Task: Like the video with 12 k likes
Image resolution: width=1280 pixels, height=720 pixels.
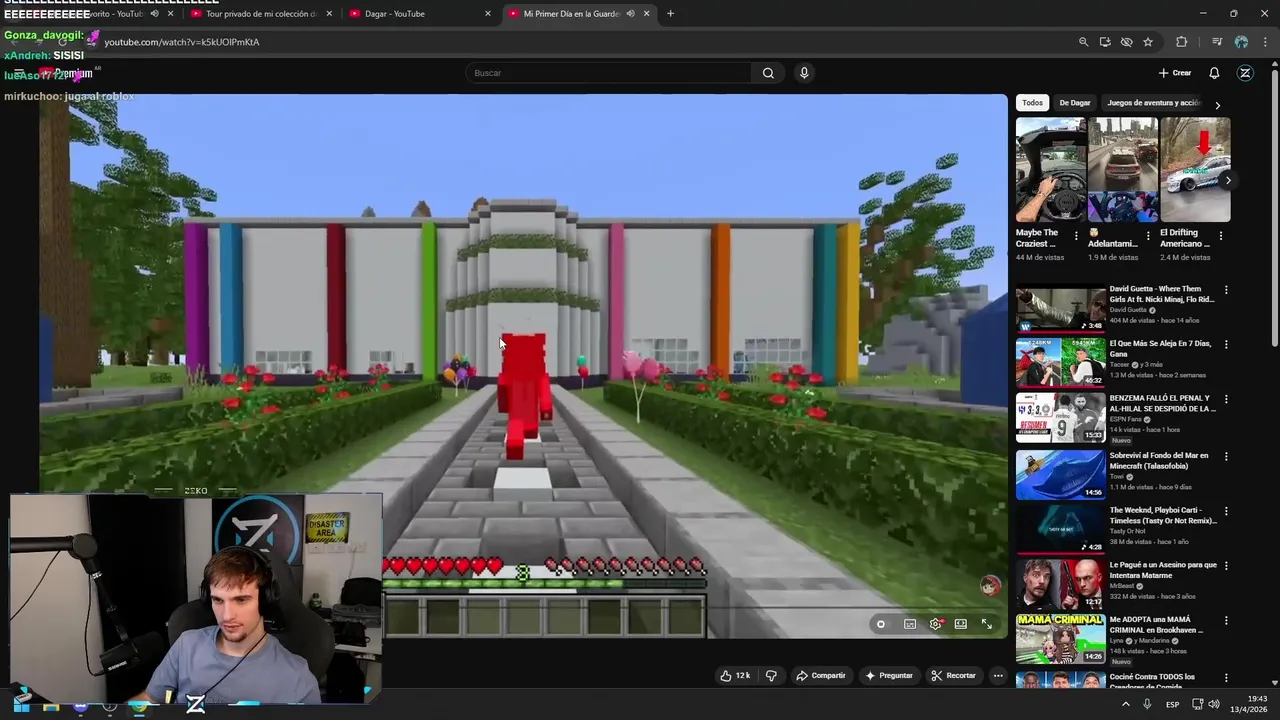Action: pos(734,676)
